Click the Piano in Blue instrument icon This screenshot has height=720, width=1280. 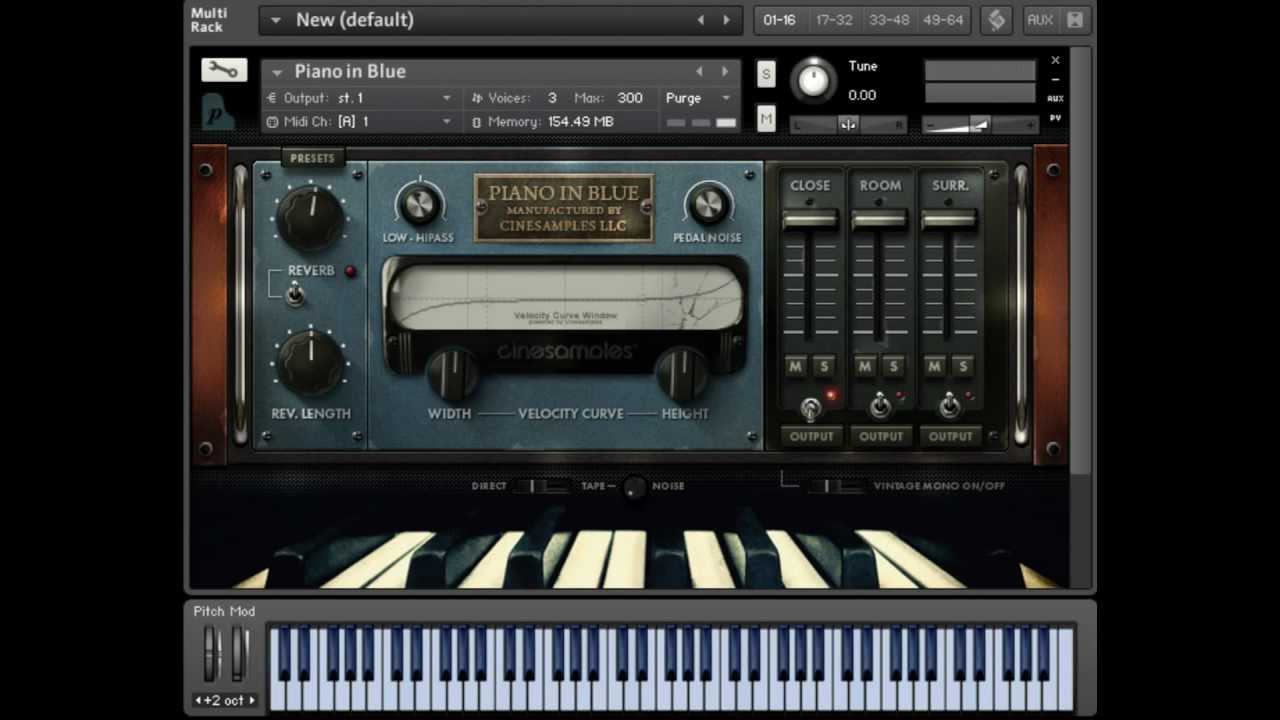[218, 112]
